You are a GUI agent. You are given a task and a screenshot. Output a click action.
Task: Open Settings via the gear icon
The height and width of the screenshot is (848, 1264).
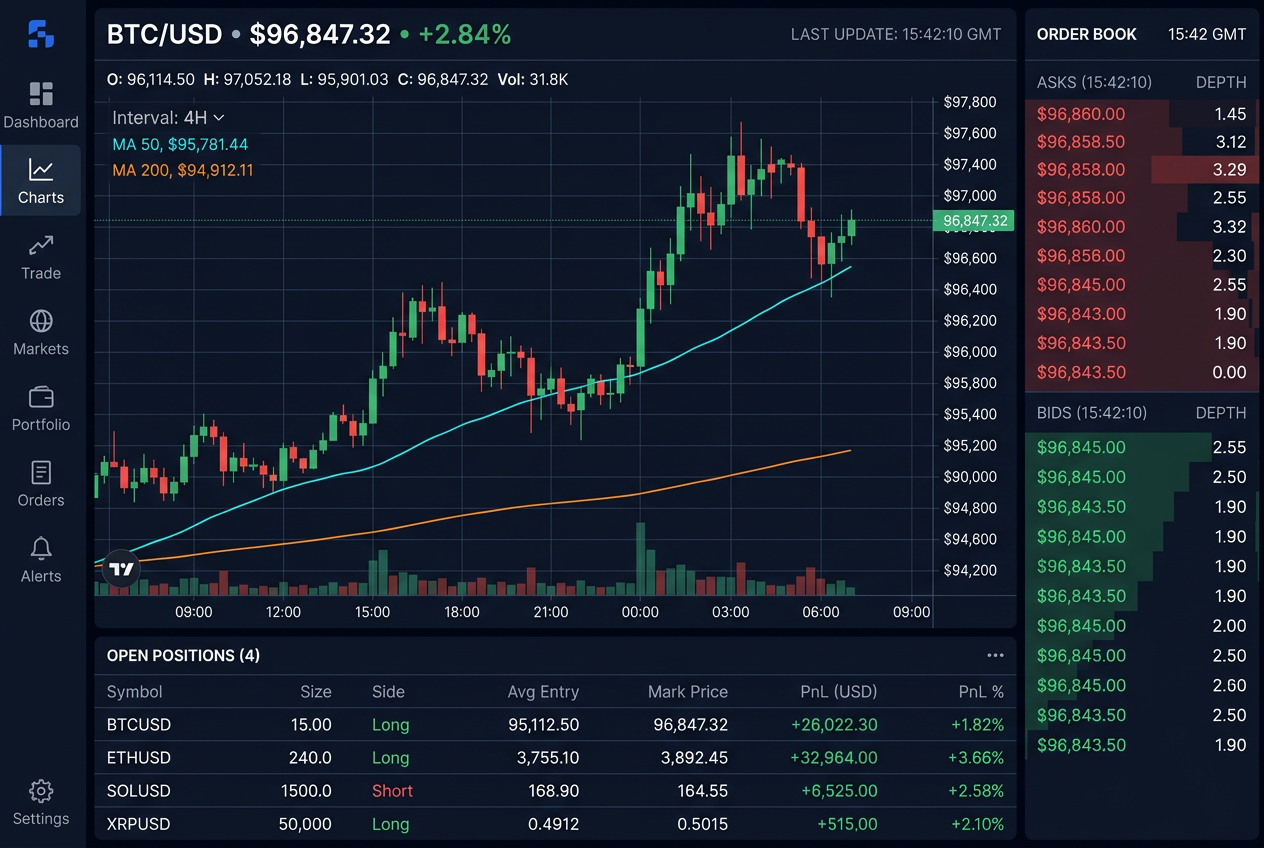41,792
